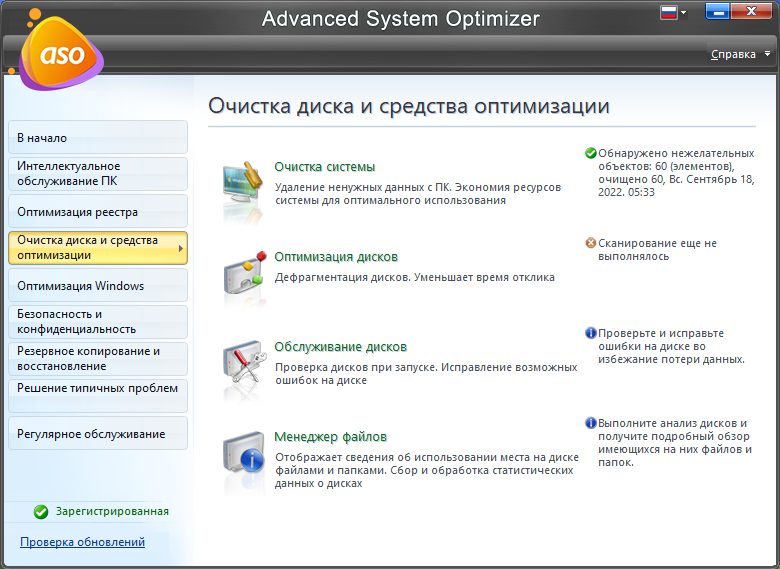Select Очистка диска и средства оптимизации sidebar item
This screenshot has width=780, height=569.
pos(98,248)
